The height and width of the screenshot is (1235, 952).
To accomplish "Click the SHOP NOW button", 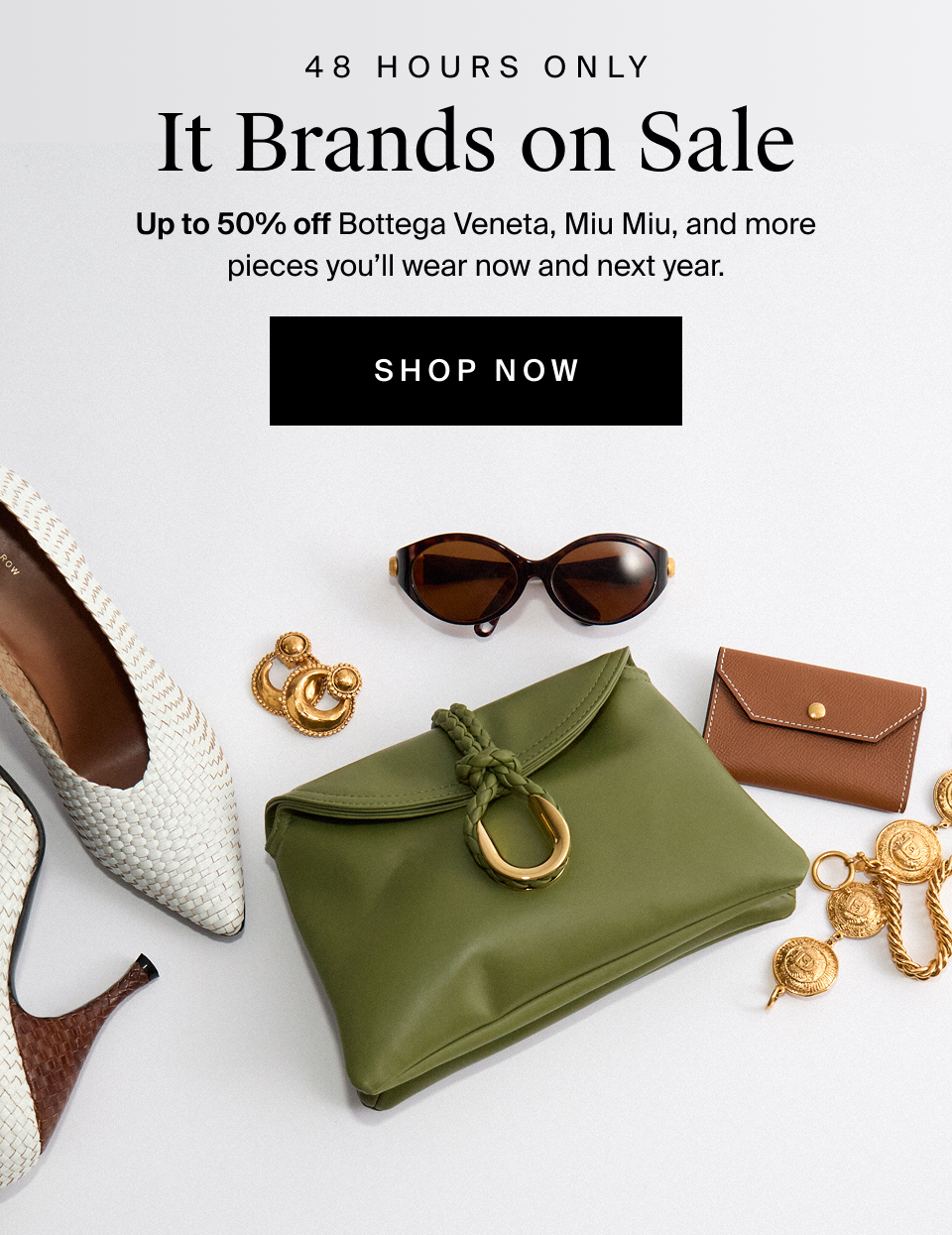I will point(476,371).
